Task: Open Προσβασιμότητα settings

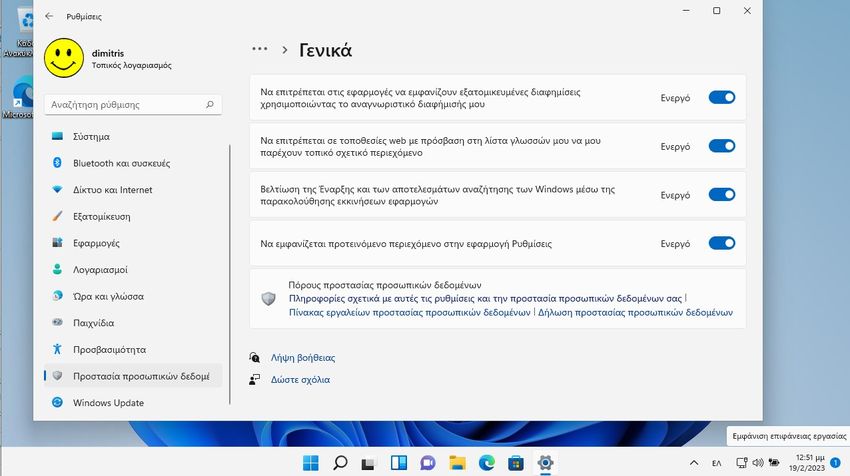Action: (x=133, y=349)
